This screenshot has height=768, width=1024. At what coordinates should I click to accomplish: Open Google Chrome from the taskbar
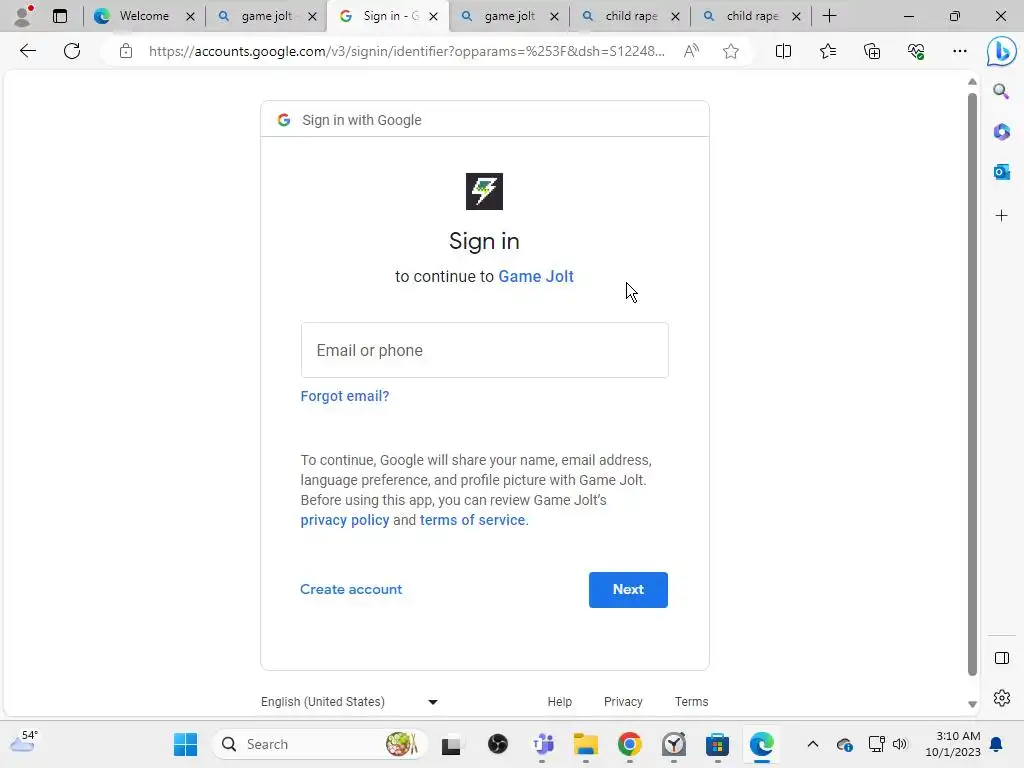pyautogui.click(x=630, y=744)
